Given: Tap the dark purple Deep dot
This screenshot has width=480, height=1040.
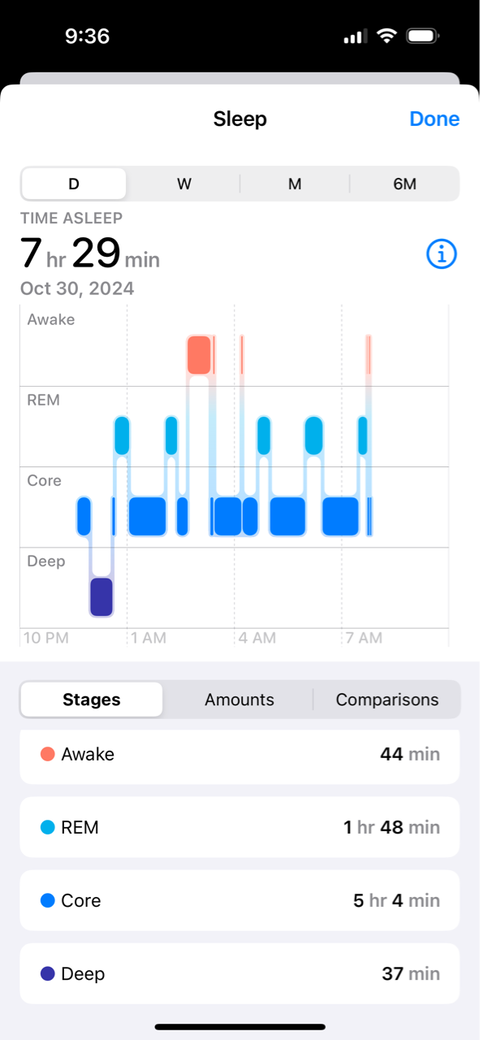Looking at the screenshot, I should pyautogui.click(x=47, y=974).
